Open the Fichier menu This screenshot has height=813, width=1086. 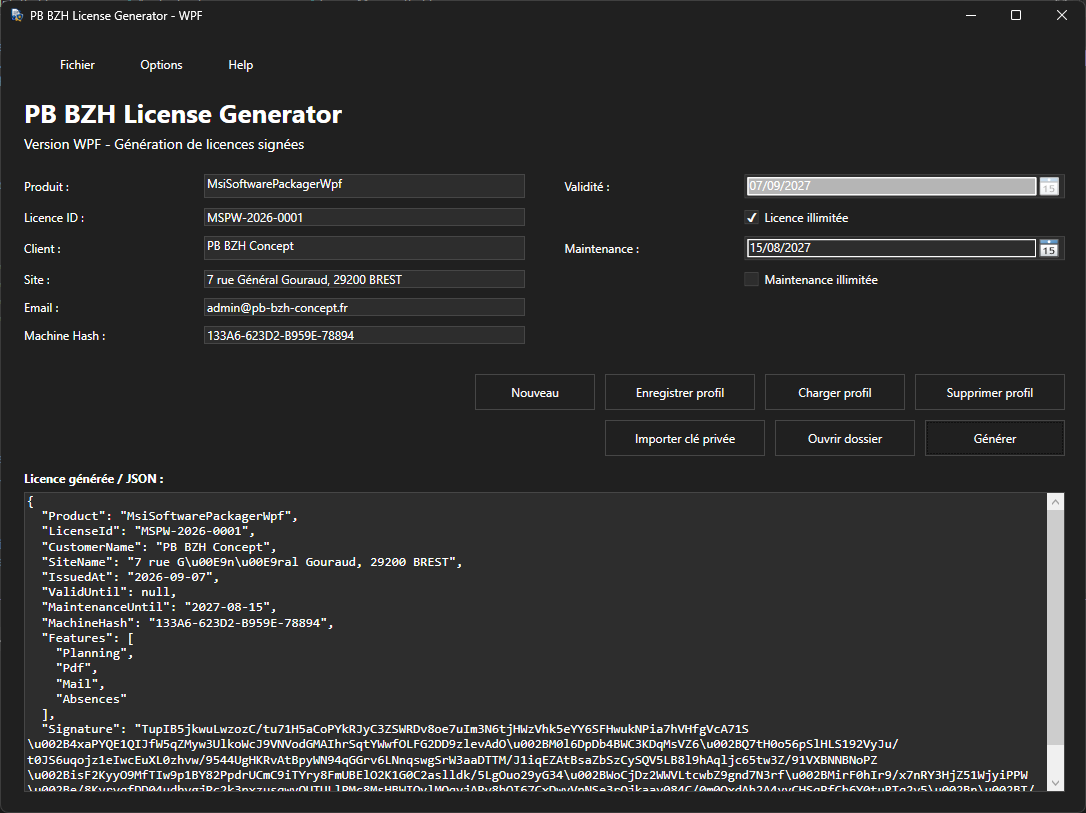pos(77,64)
